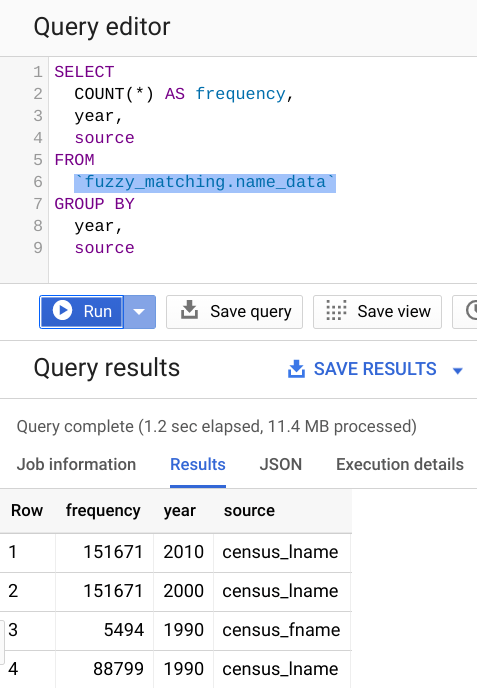Click the Query editor heading
The height and width of the screenshot is (688, 477).
[x=102, y=27]
